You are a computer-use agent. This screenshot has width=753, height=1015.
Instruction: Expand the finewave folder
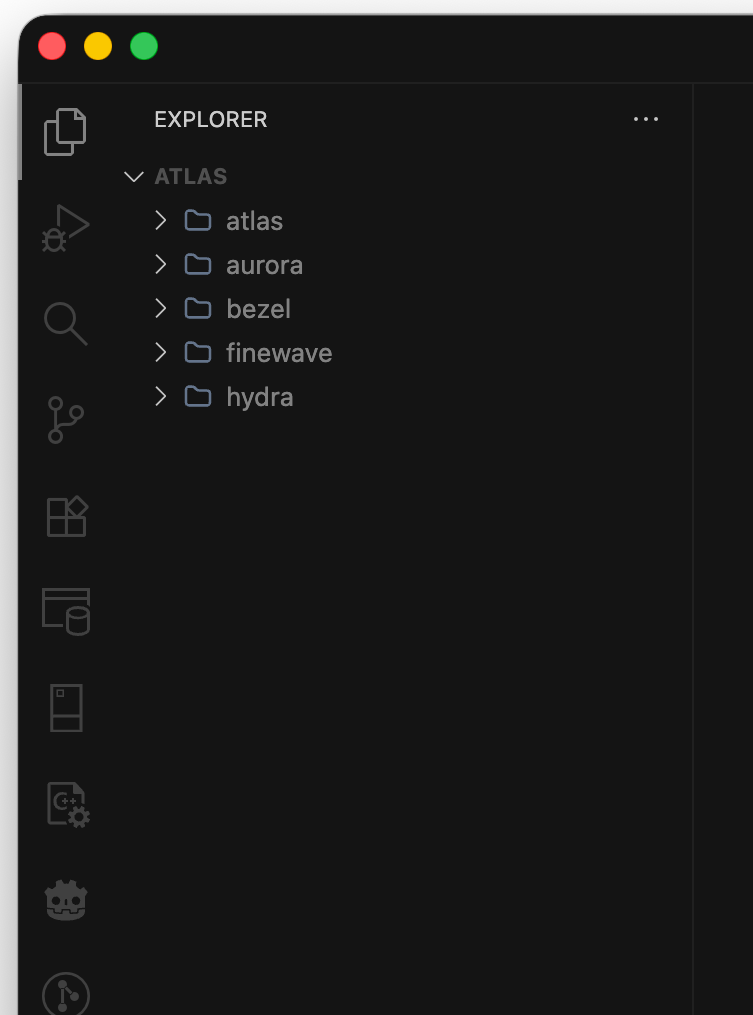point(161,352)
